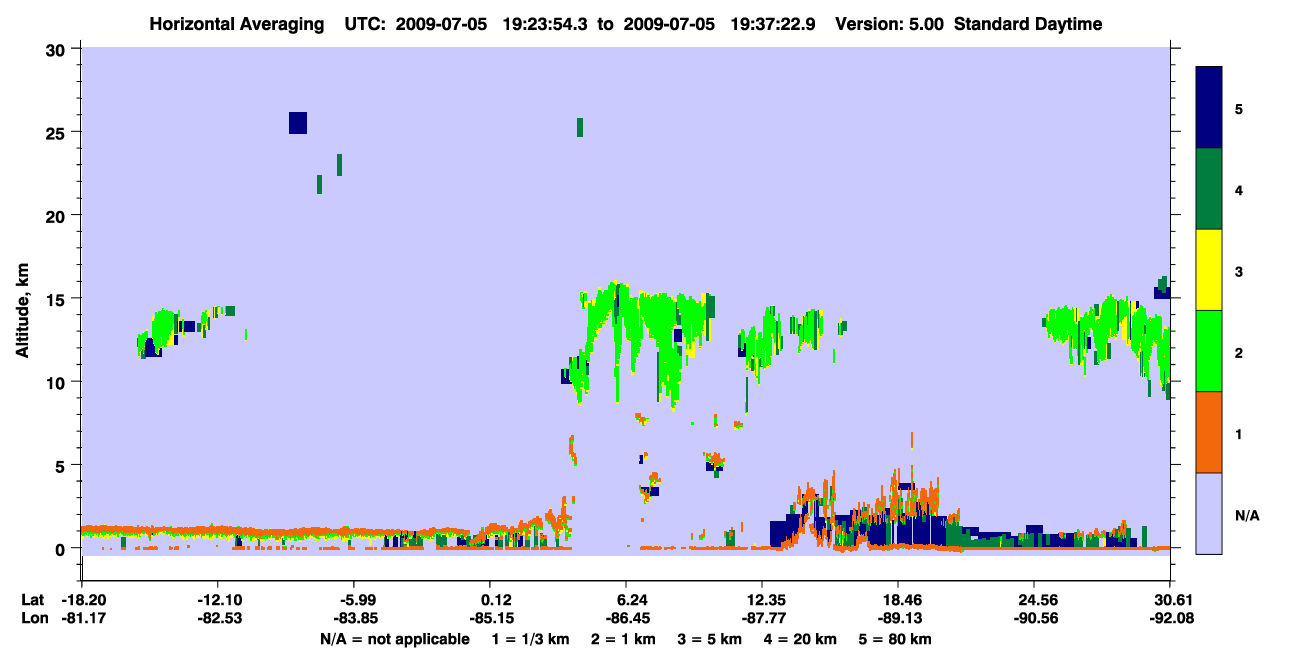Click the dark green level 4 color swatch
The width and height of the screenshot is (1300, 667).
(x=1209, y=188)
